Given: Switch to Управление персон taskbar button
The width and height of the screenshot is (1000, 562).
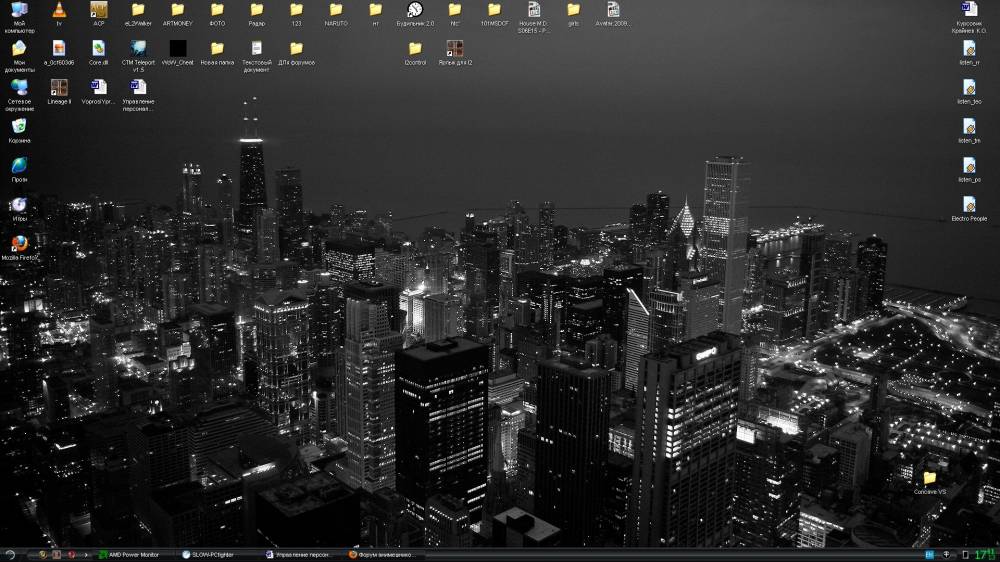Looking at the screenshot, I should tap(302, 555).
